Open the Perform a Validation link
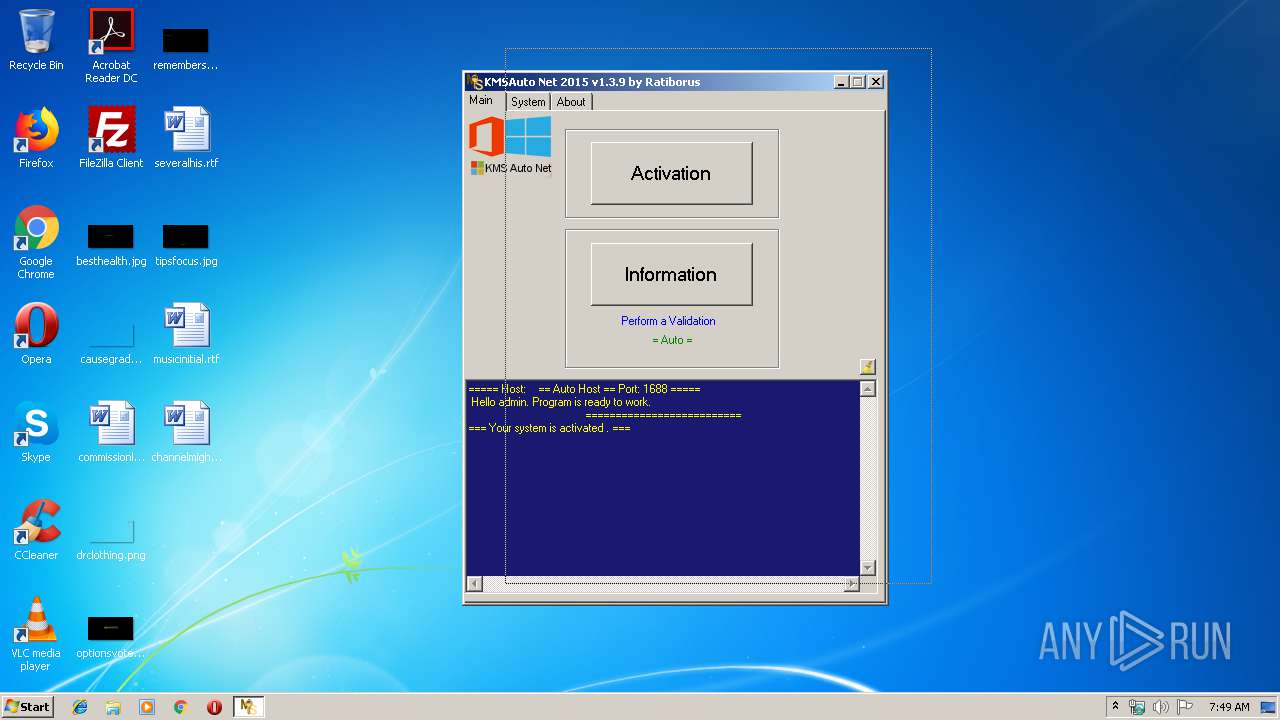The height and width of the screenshot is (720, 1280). coord(668,321)
